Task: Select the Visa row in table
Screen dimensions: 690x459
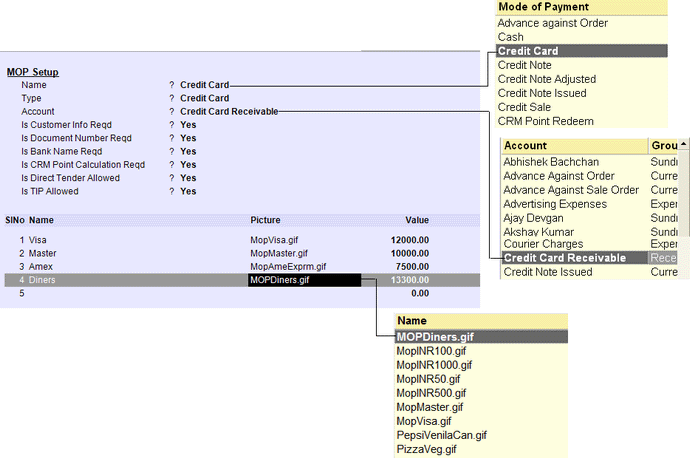Action: click(x=38, y=240)
